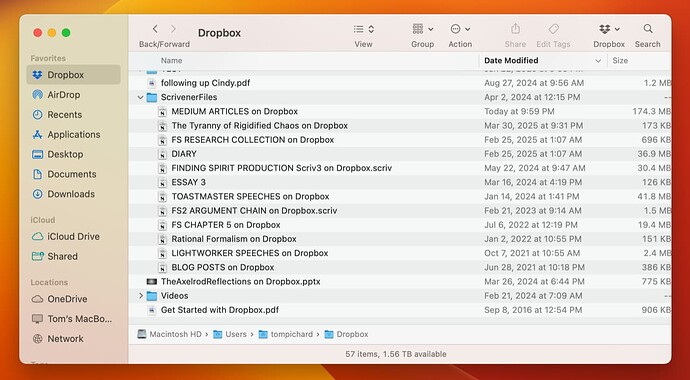Click Users in the path bar
Viewport: 690px width, 380px height.
(x=230, y=334)
